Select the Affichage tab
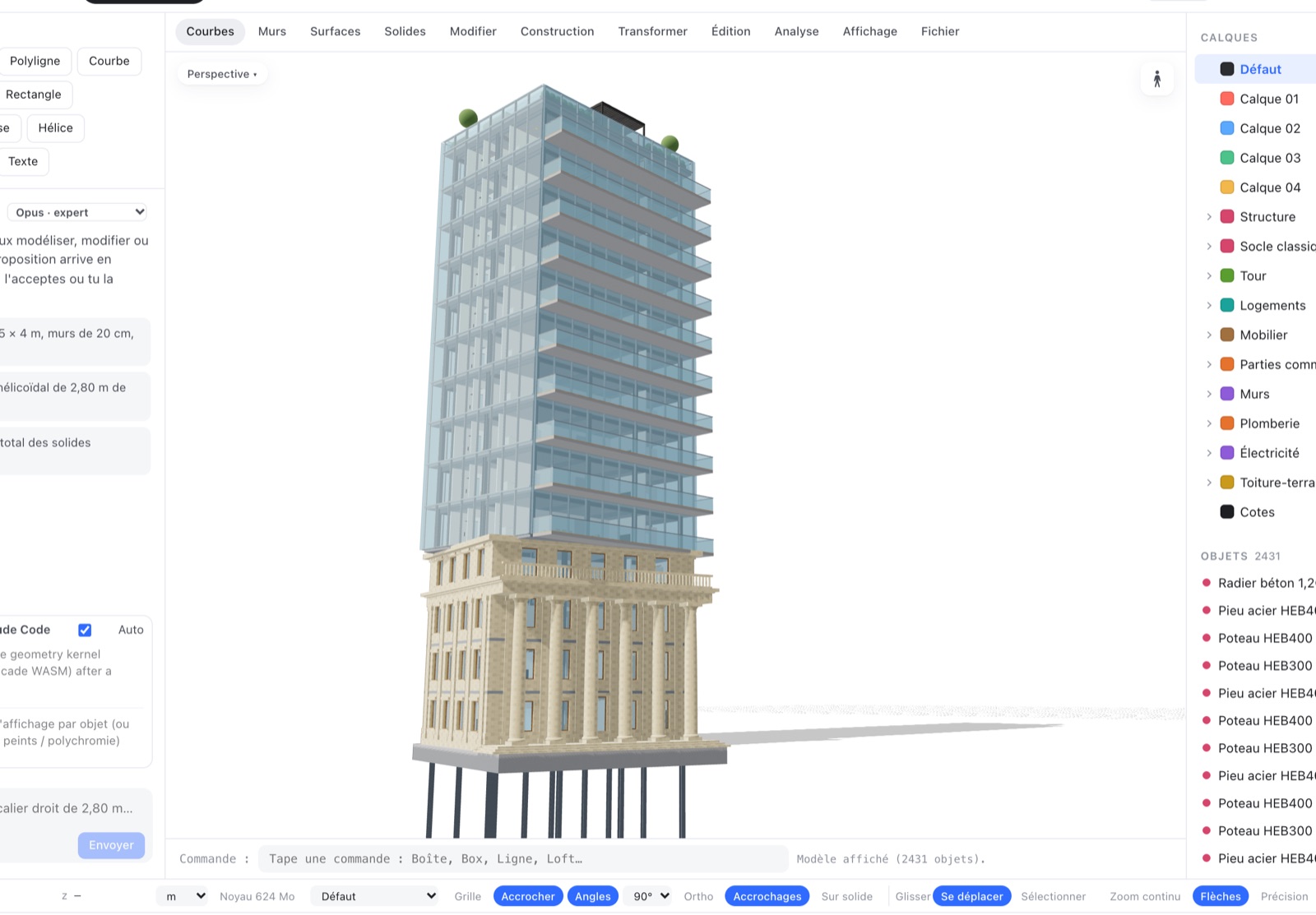This screenshot has height=915, width=1316. coord(869,31)
